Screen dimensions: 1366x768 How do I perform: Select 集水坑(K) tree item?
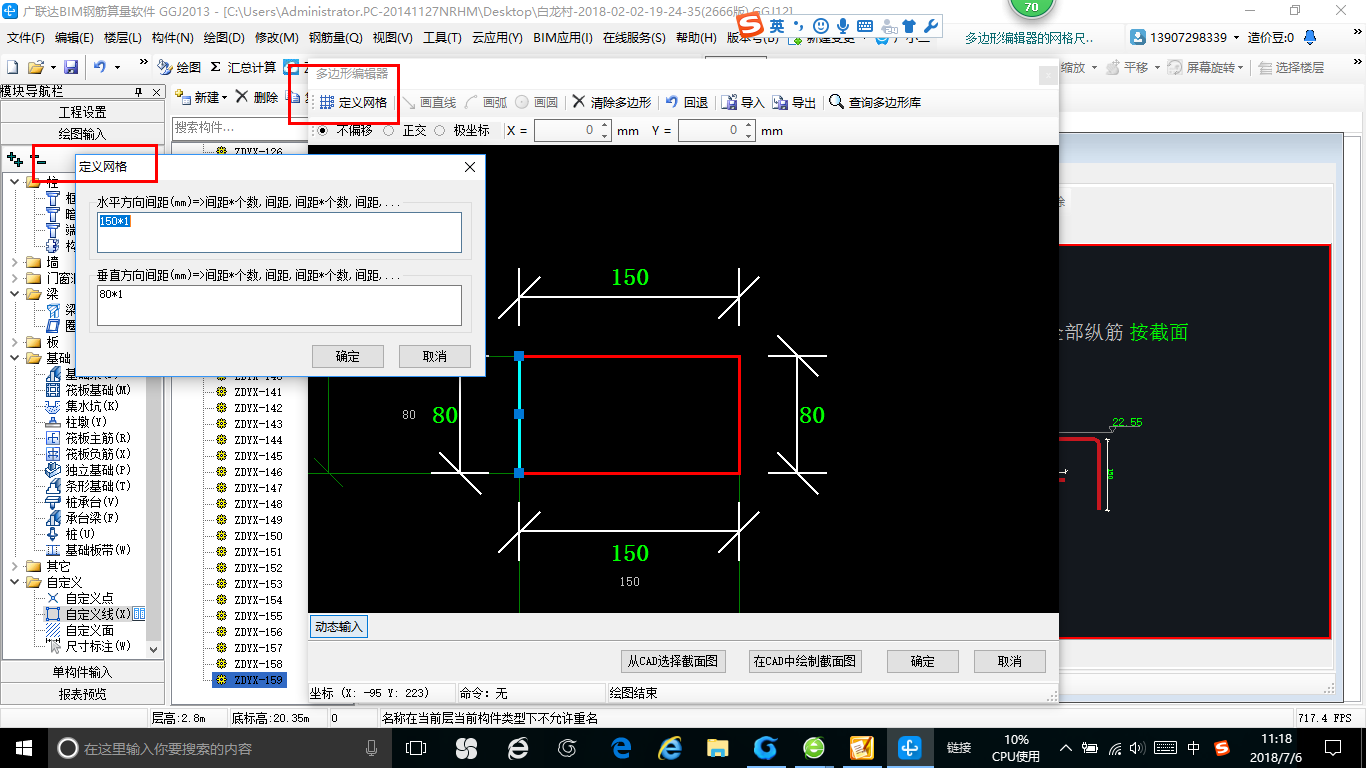[92, 406]
